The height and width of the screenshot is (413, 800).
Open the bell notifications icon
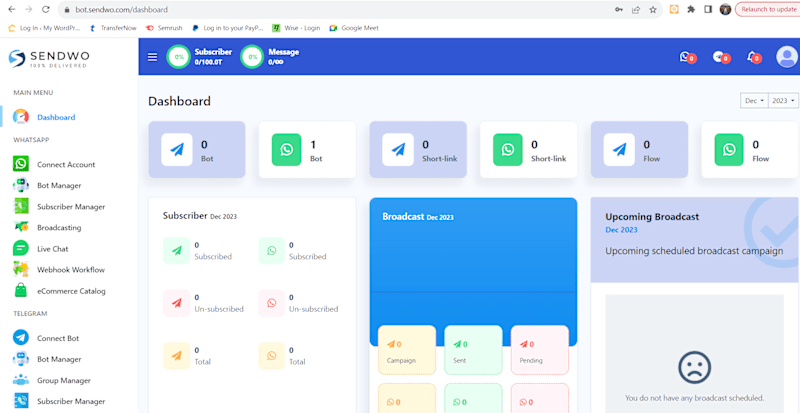(754, 57)
